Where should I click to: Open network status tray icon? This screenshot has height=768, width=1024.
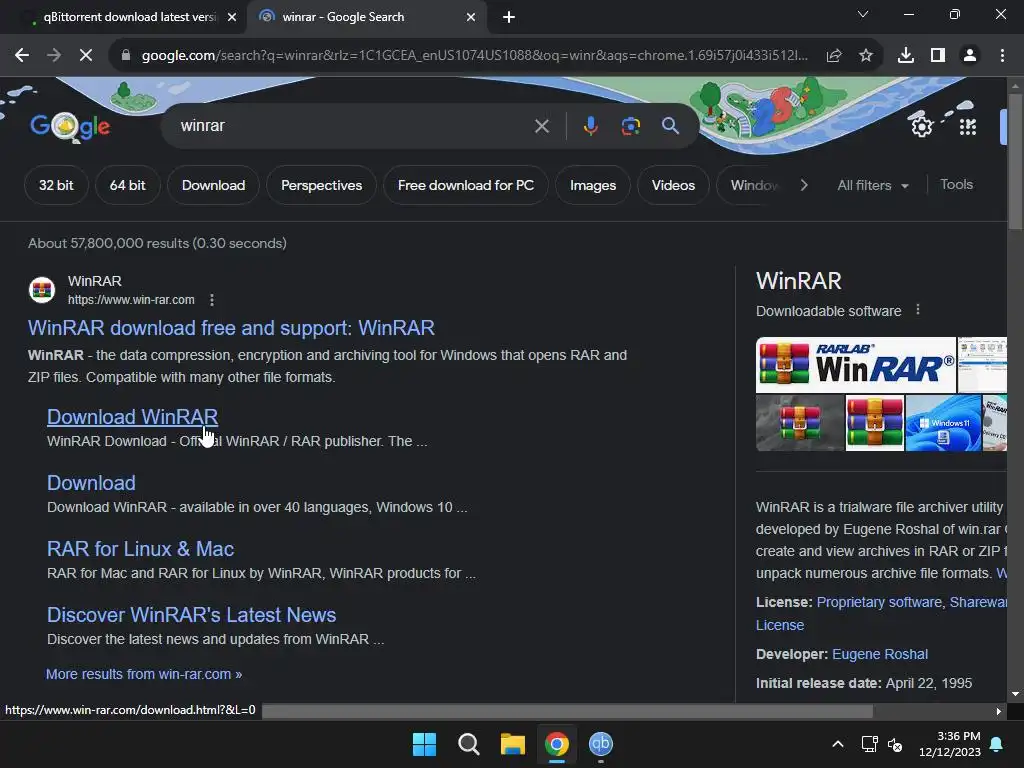[x=869, y=744]
